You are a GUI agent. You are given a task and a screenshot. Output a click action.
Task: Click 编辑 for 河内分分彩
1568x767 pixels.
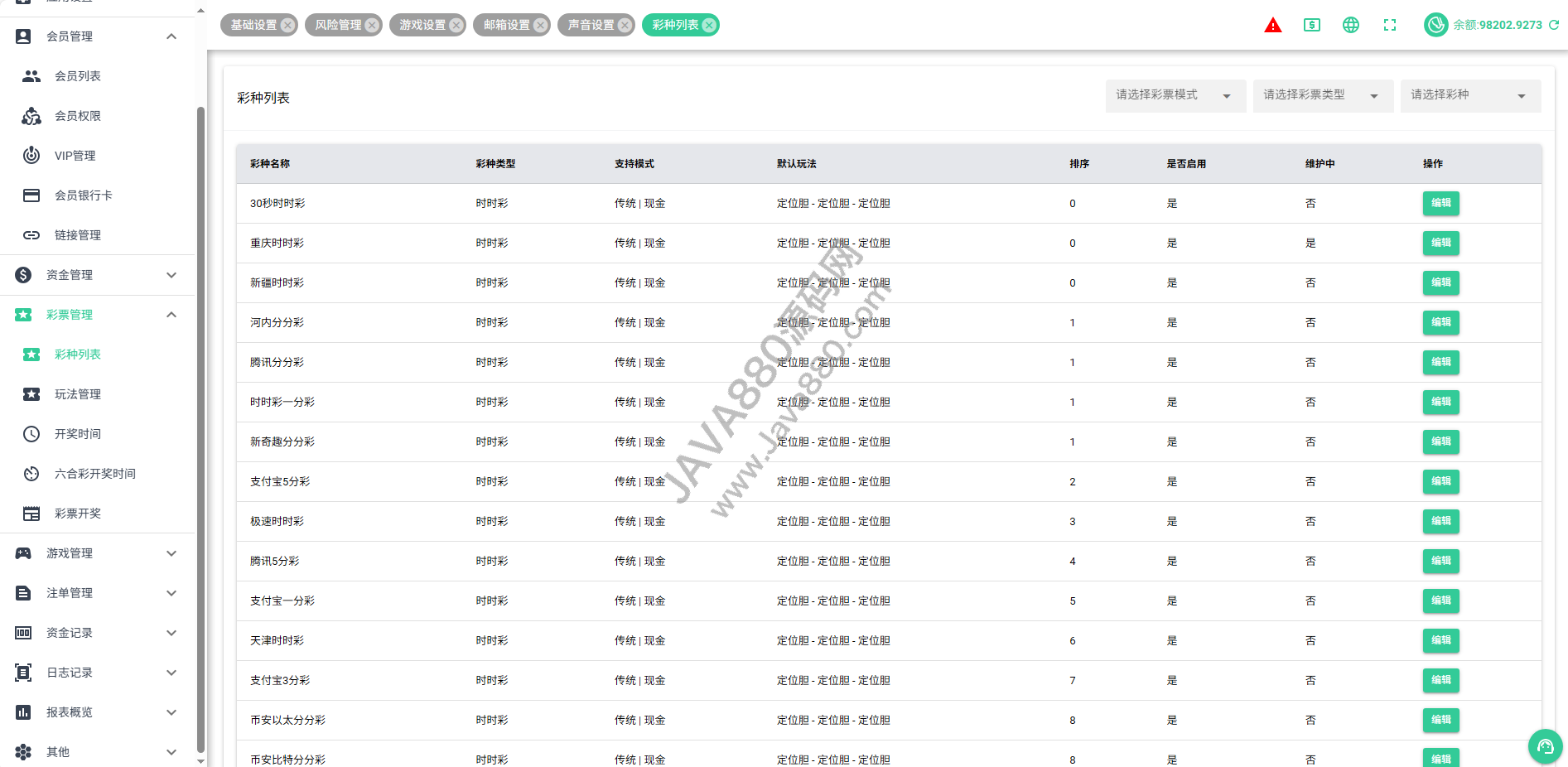(1441, 322)
